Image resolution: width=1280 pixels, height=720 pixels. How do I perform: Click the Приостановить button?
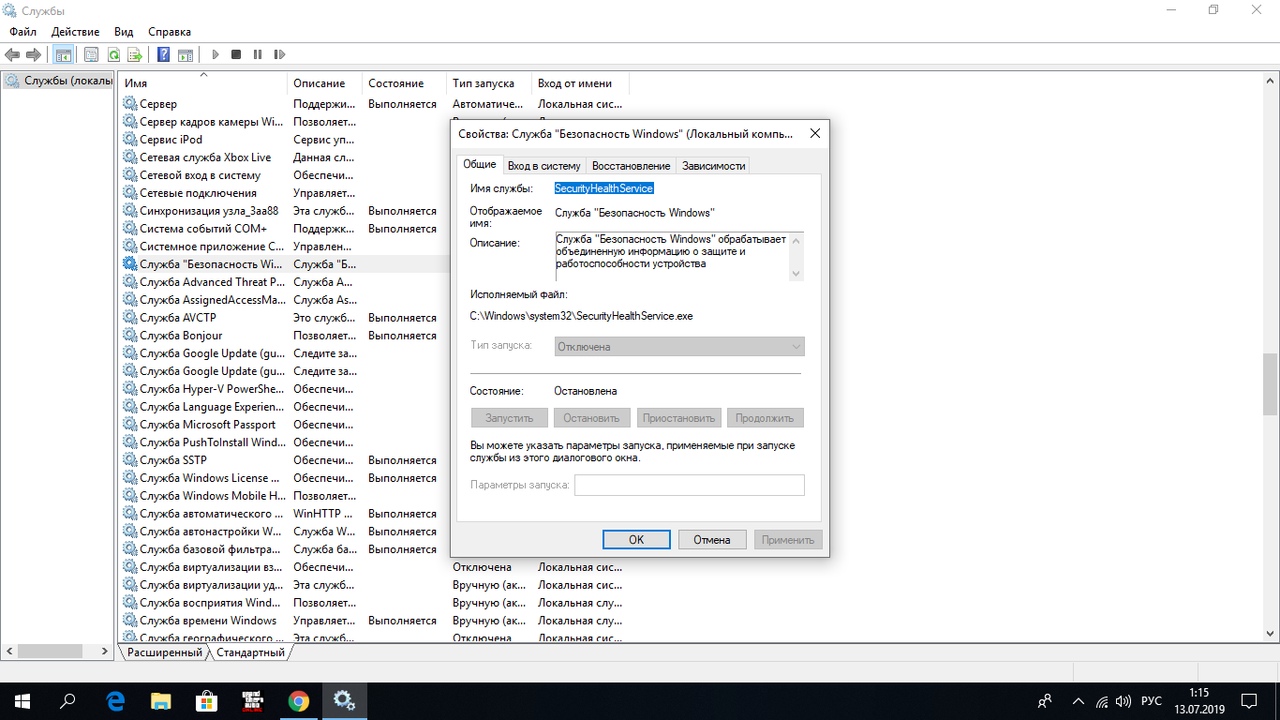pyautogui.click(x=679, y=418)
